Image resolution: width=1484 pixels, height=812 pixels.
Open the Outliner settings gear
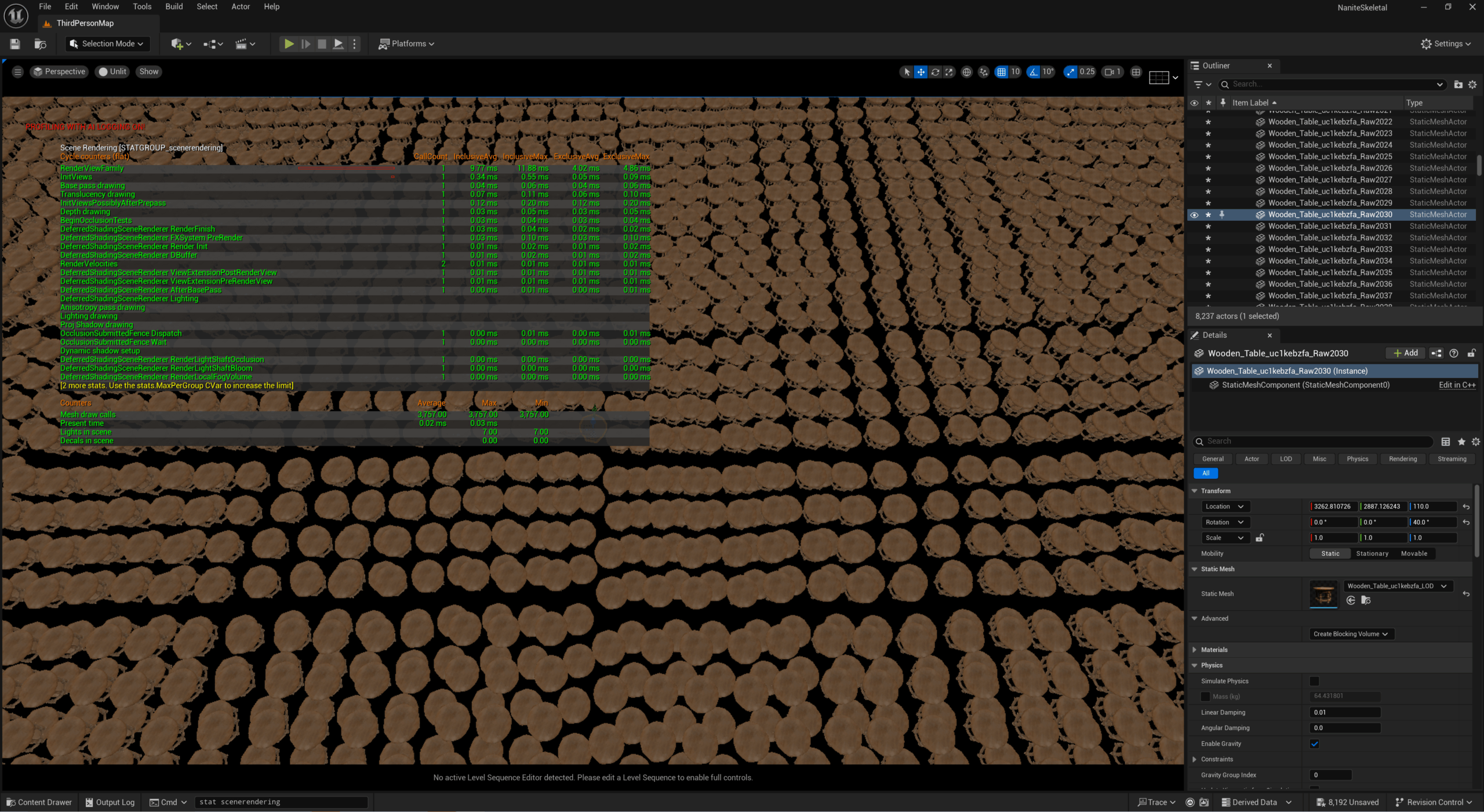[1472, 85]
